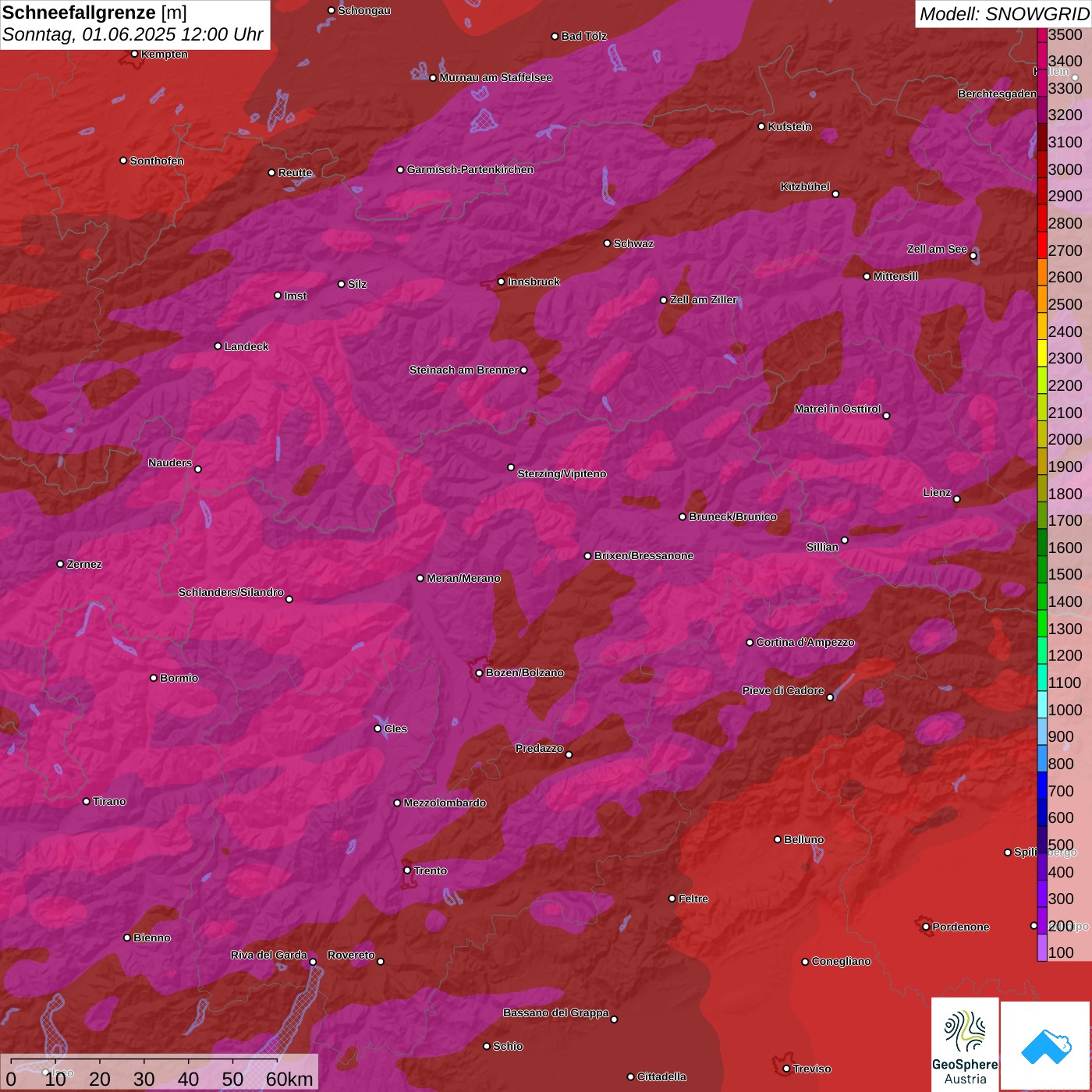Click the Lienz label

937,492
